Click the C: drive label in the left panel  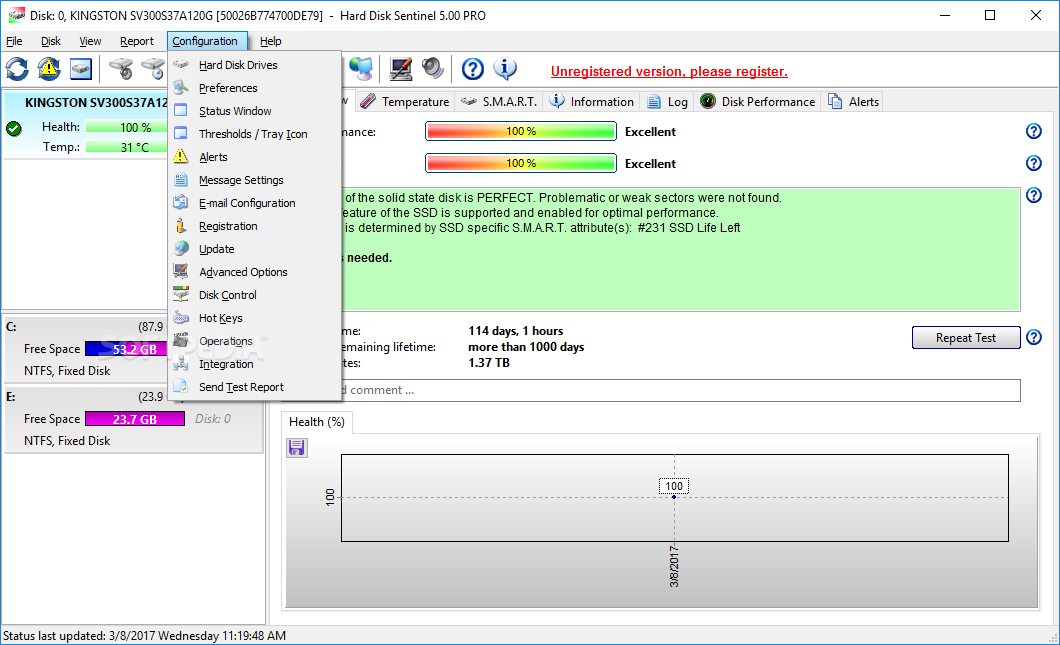tap(11, 327)
